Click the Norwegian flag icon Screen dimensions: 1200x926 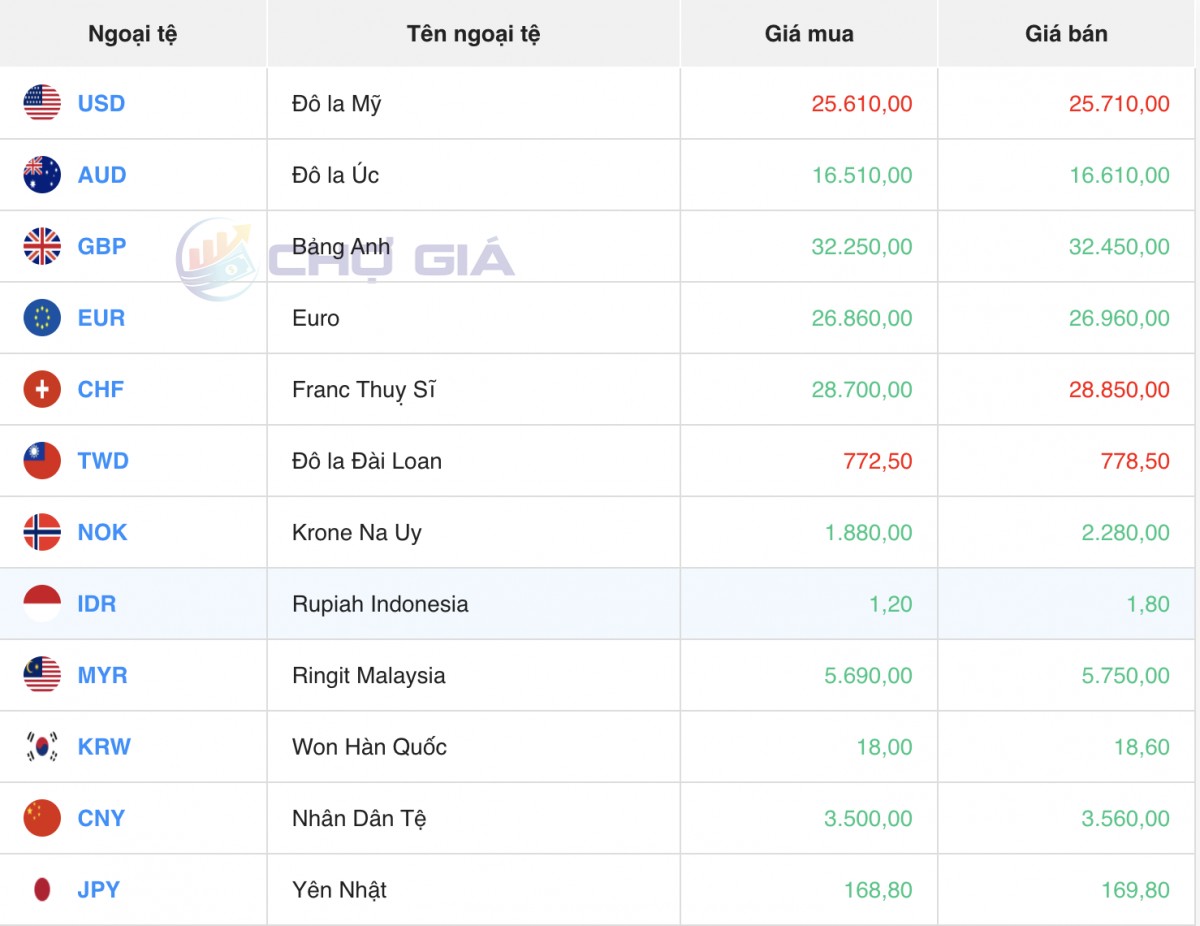pos(42,532)
